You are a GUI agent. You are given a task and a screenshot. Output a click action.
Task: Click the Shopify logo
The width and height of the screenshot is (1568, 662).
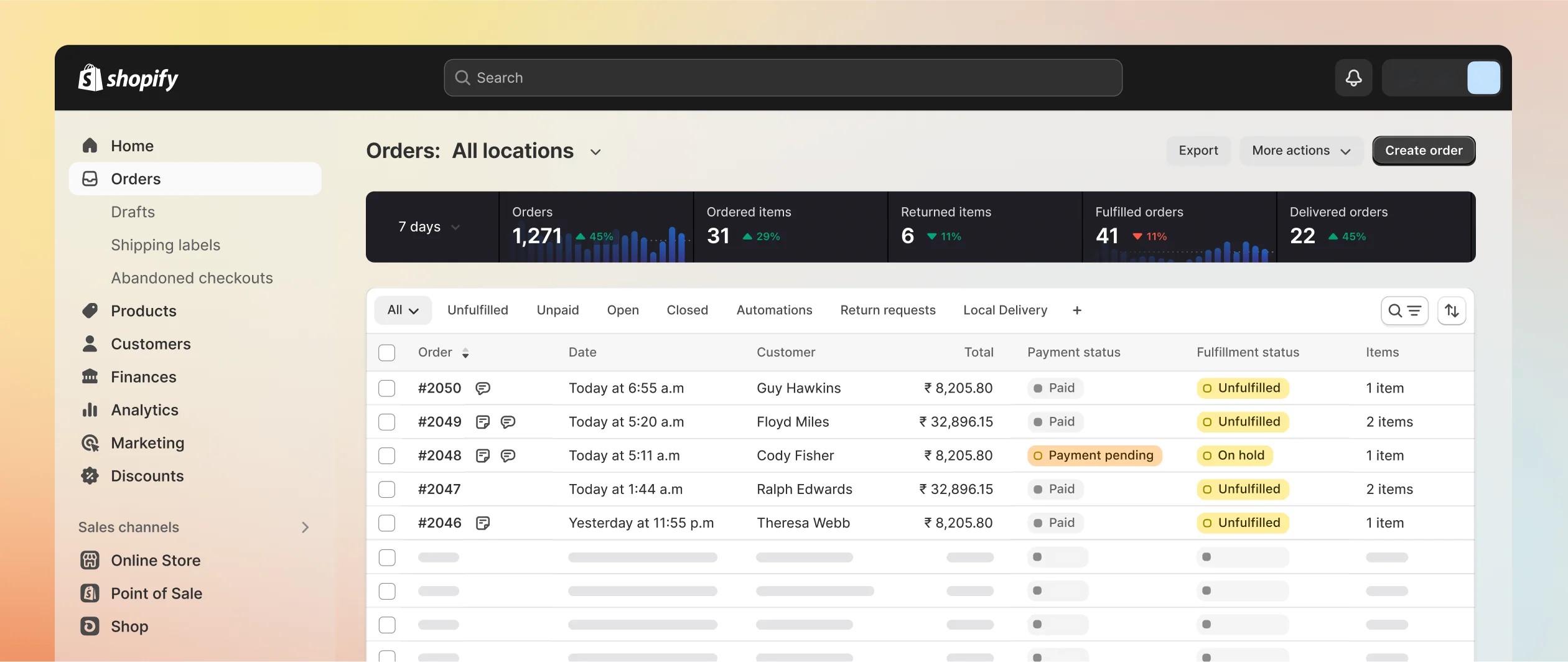coord(128,78)
